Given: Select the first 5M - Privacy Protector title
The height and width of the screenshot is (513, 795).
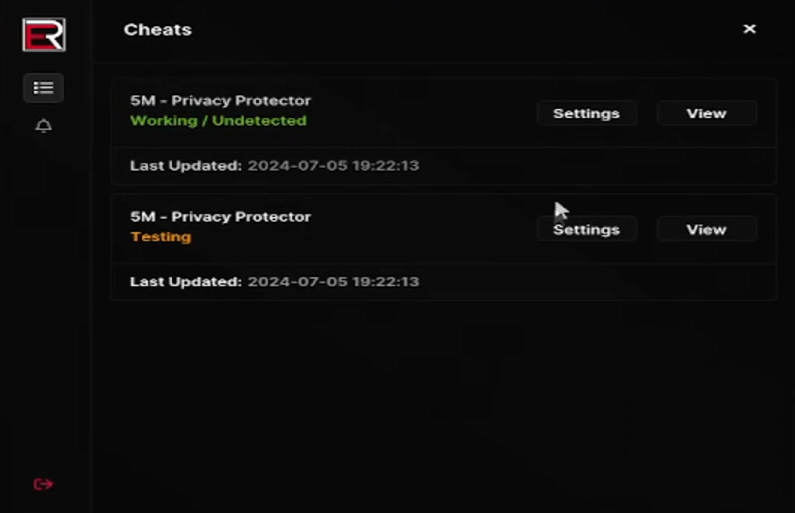Looking at the screenshot, I should tap(220, 100).
